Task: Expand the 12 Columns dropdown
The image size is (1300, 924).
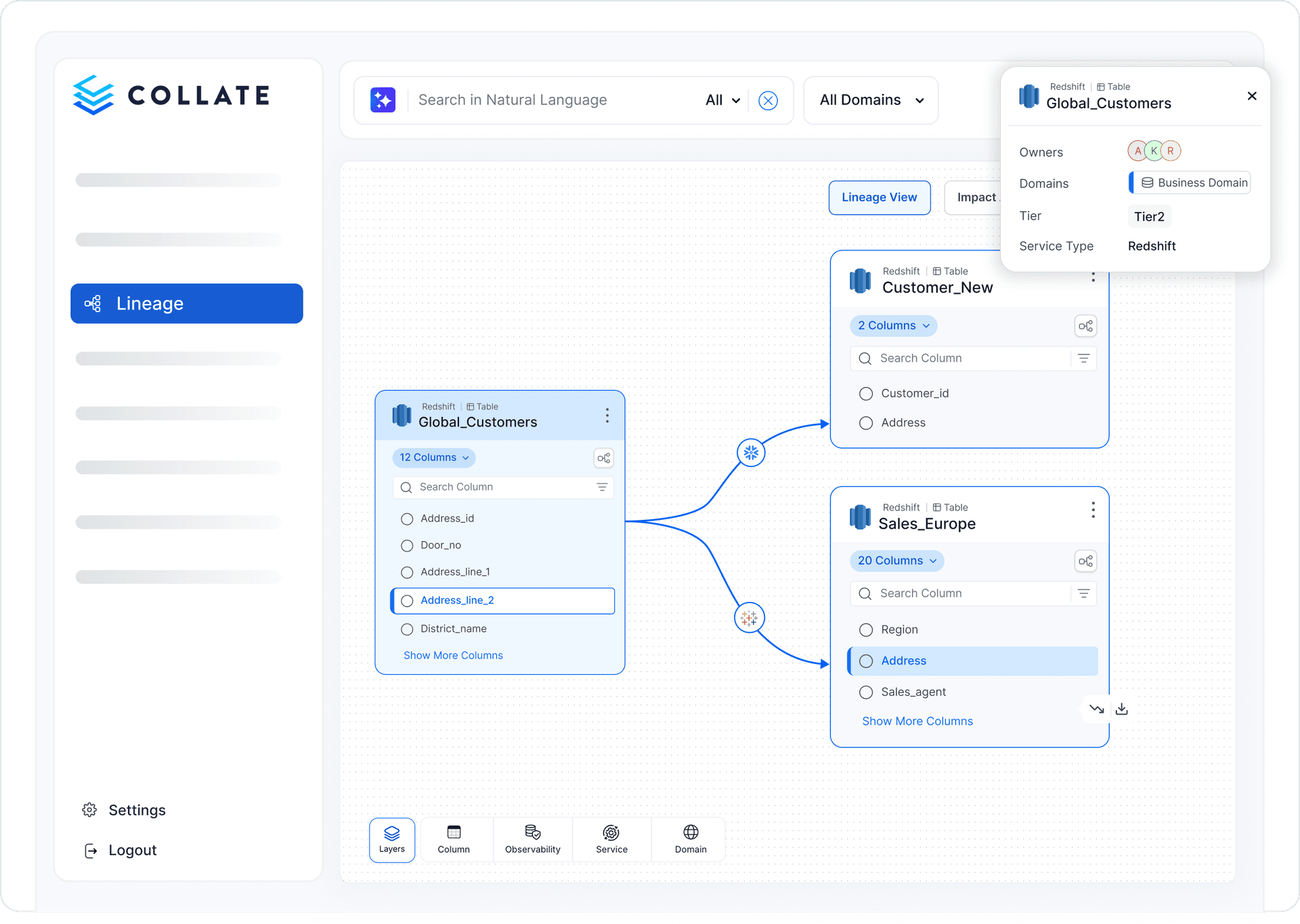Action: (433, 458)
